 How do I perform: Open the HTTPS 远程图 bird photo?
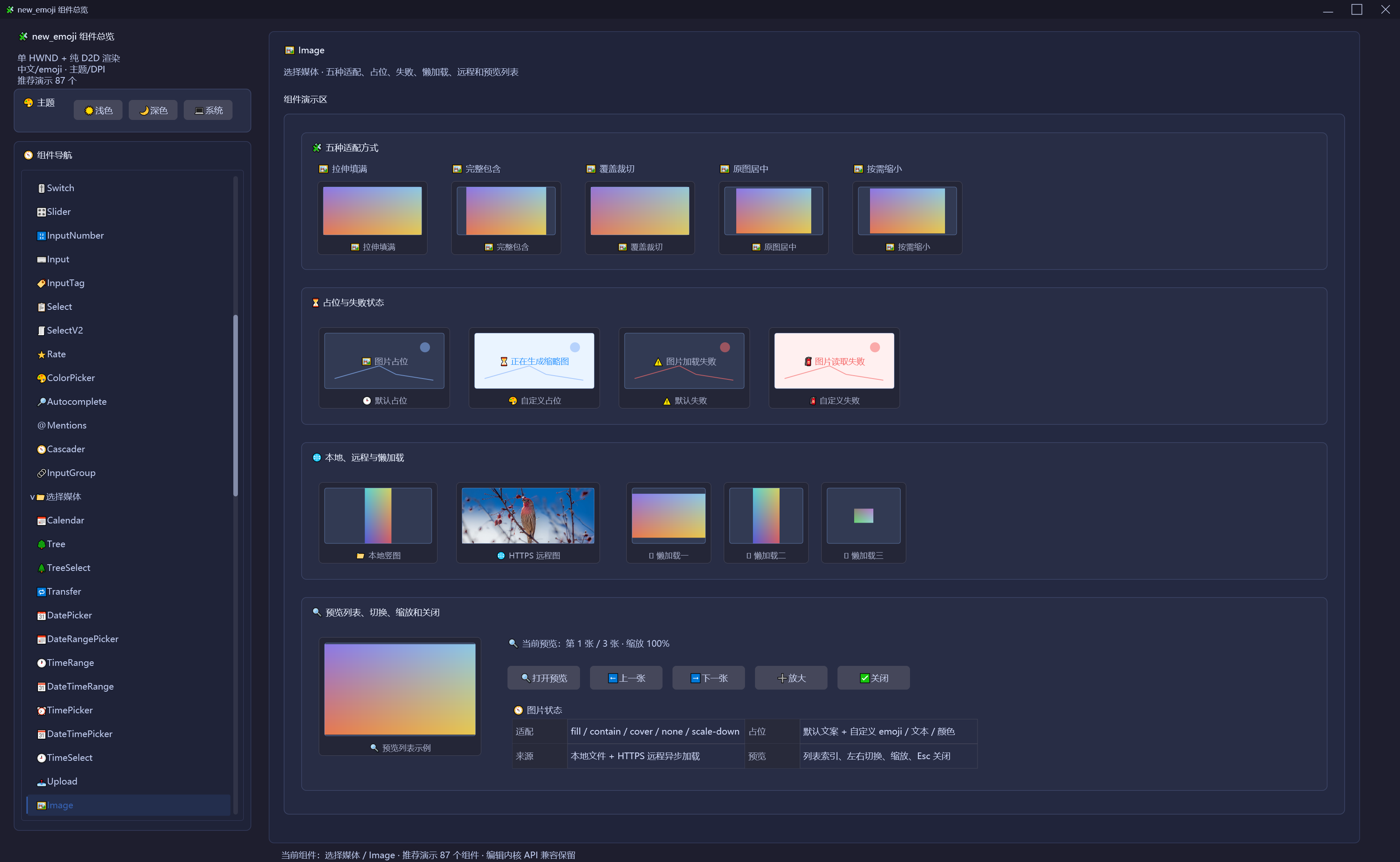click(x=528, y=516)
